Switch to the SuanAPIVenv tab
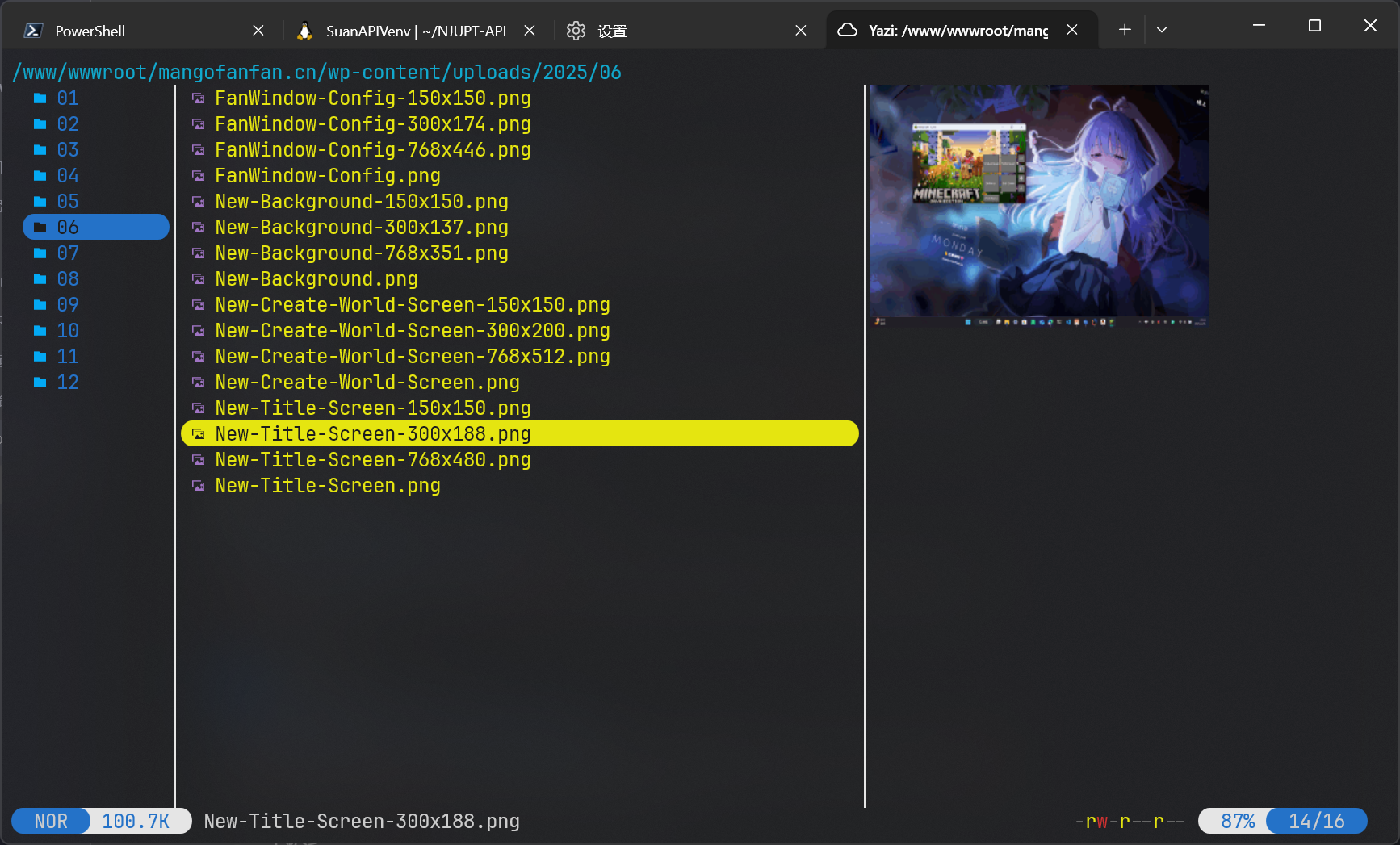 click(415, 31)
